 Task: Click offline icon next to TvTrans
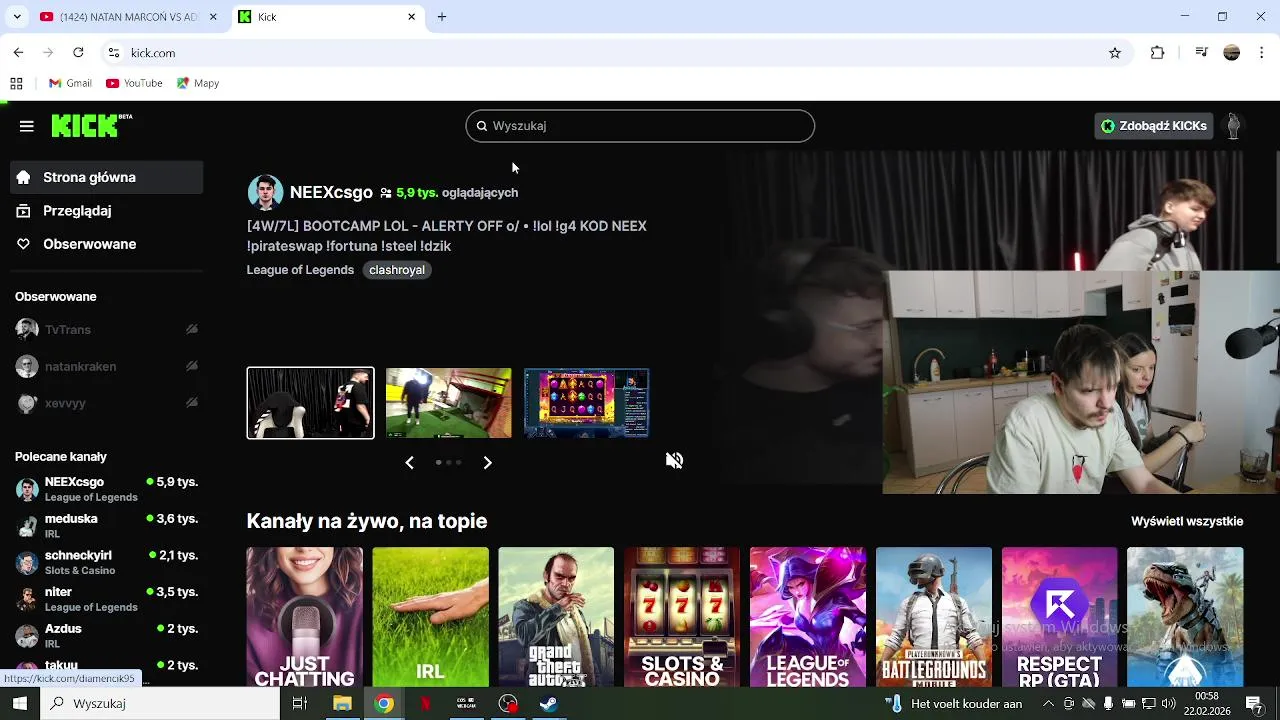[192, 329]
